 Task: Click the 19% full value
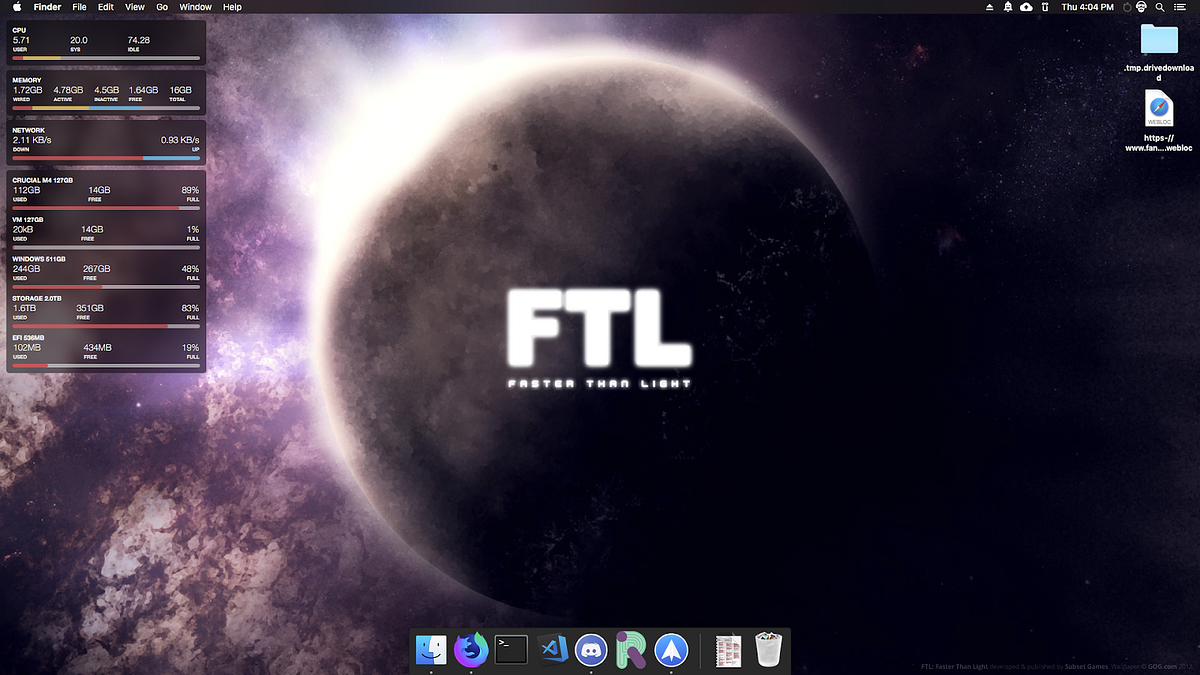(190, 347)
